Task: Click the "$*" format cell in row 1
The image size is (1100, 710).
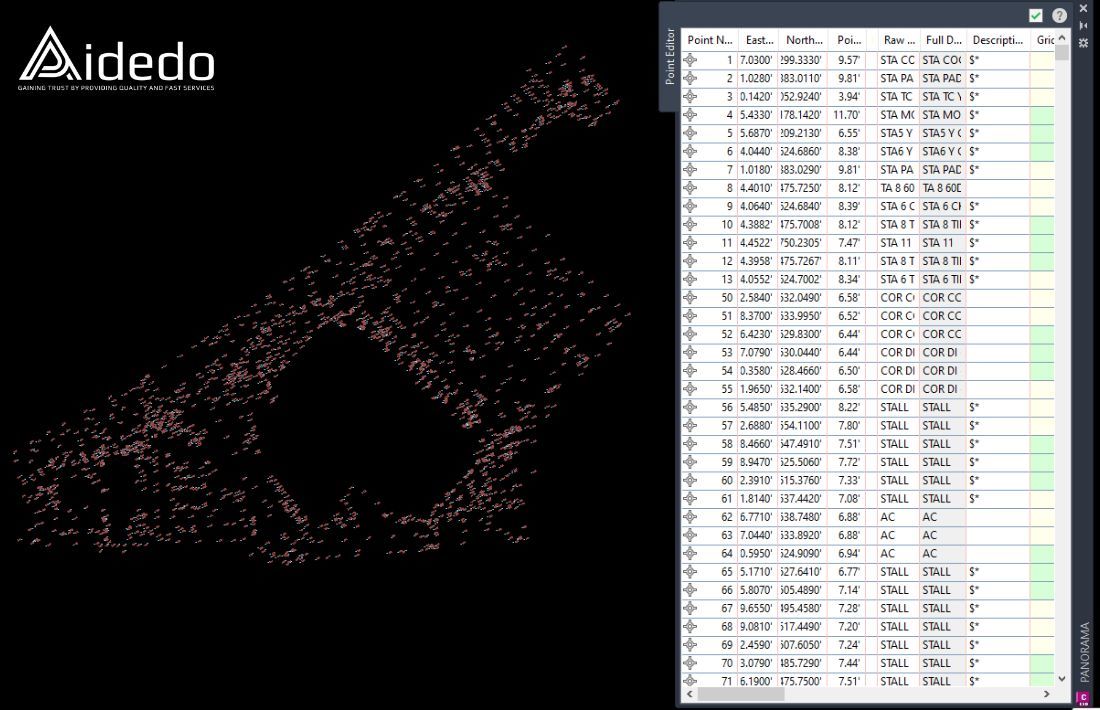Action: (x=998, y=60)
